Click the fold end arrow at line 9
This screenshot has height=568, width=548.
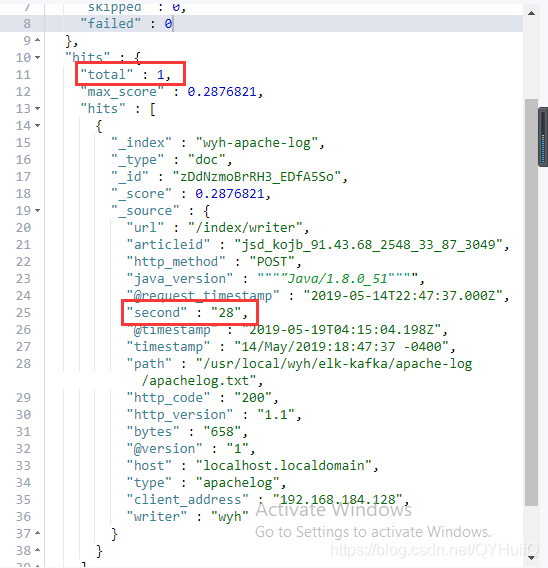pyautogui.click(x=37, y=41)
